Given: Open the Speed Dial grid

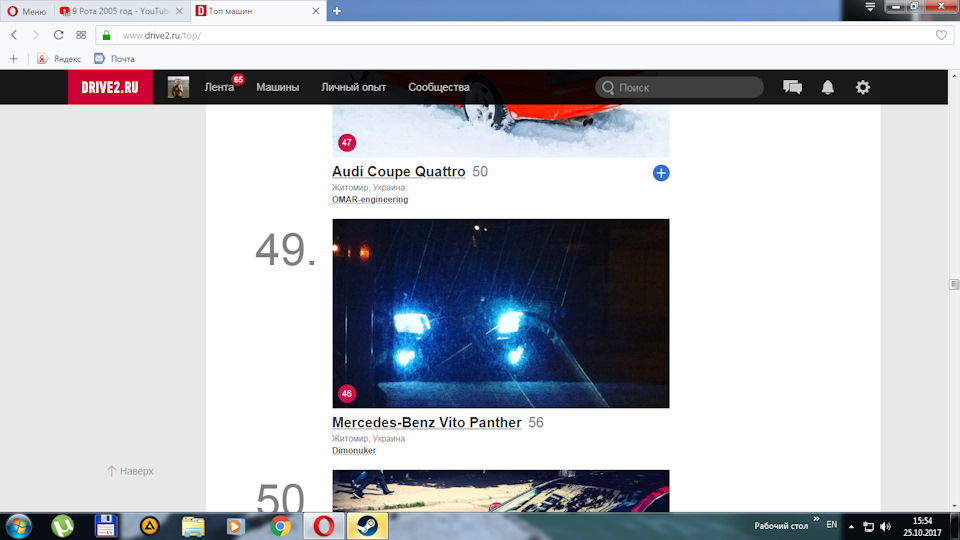Looking at the screenshot, I should 81,35.
